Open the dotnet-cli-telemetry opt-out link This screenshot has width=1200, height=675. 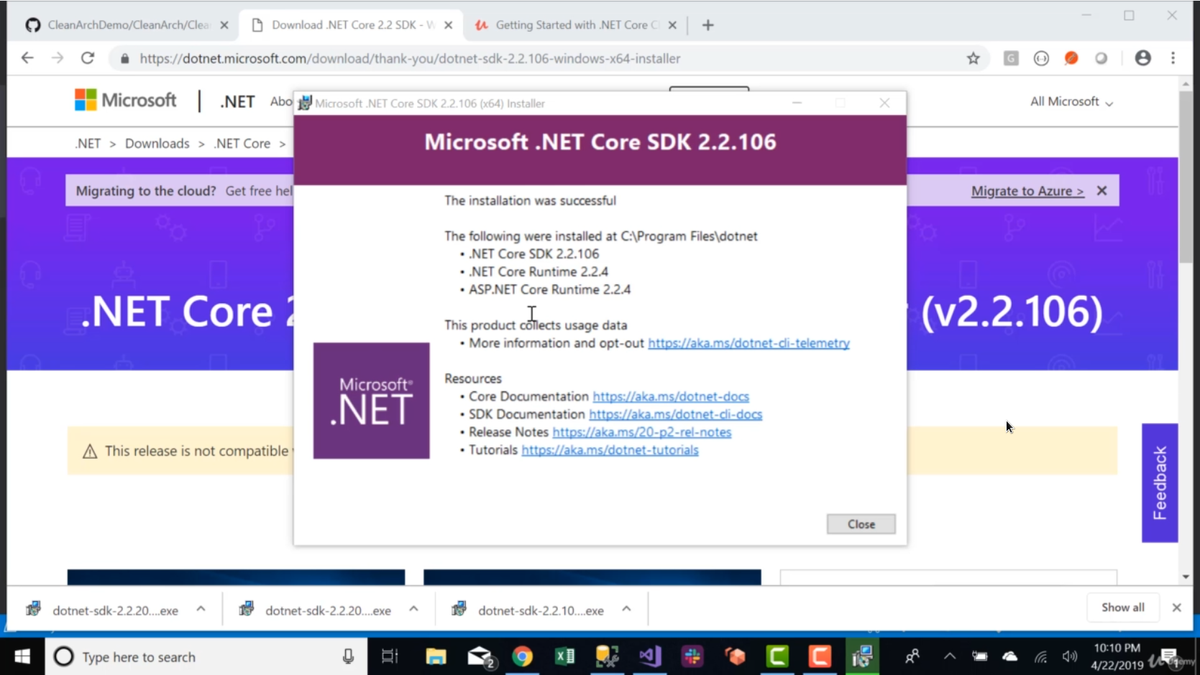point(749,343)
